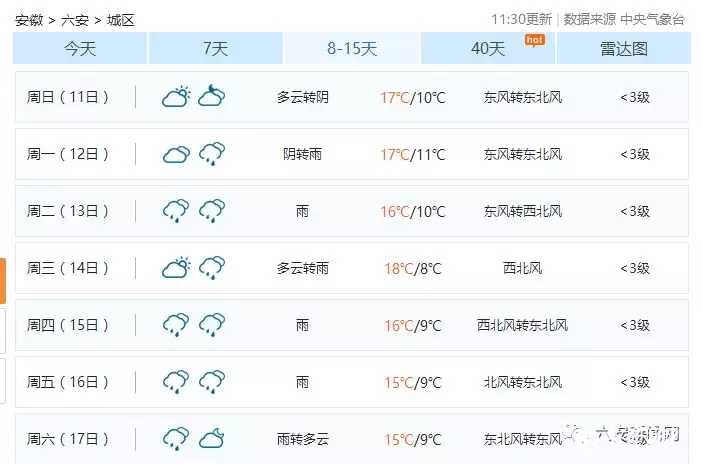Click the overcast cloud icon for 周一 (12日)
The height and width of the screenshot is (464, 702).
coord(176,154)
